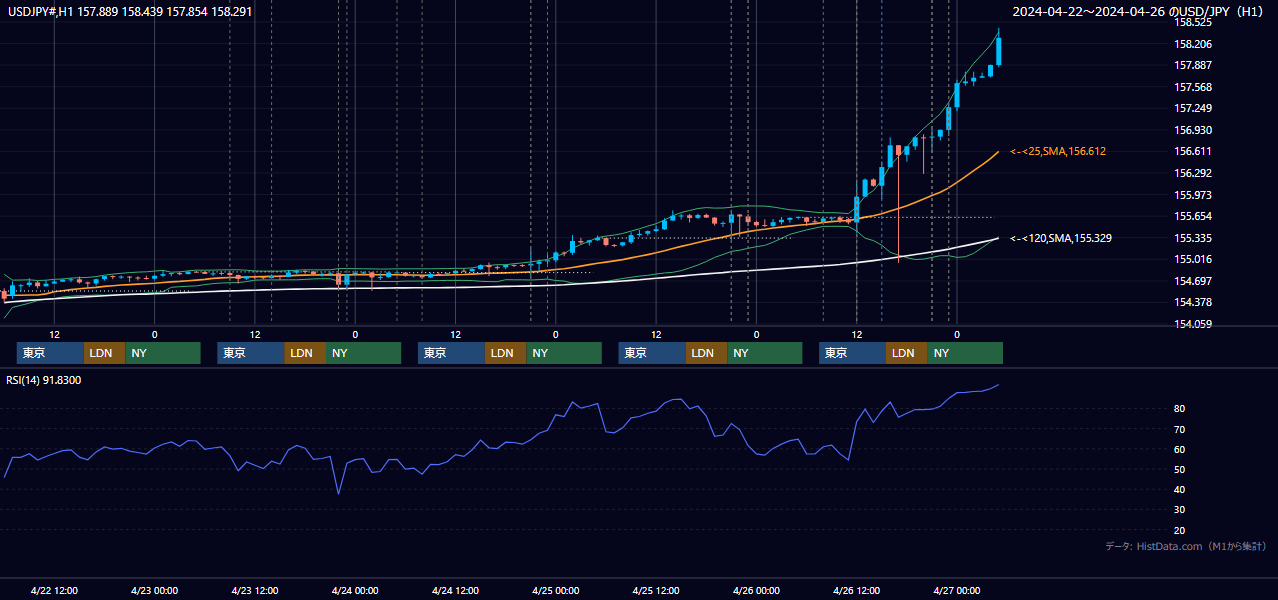Click the 155.016 price axis label
1278x600 pixels.
click(1193, 259)
